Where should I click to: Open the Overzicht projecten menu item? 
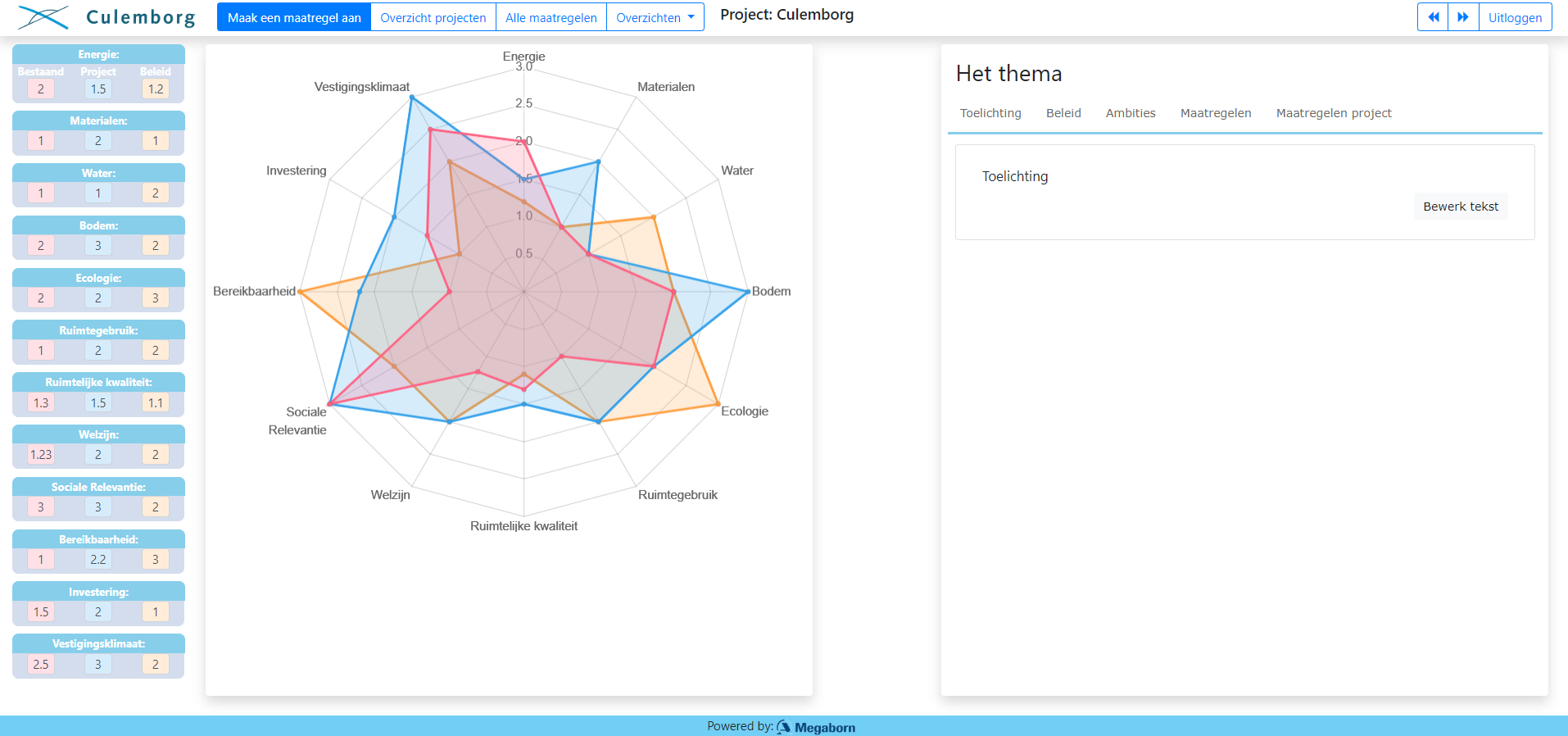coord(433,17)
